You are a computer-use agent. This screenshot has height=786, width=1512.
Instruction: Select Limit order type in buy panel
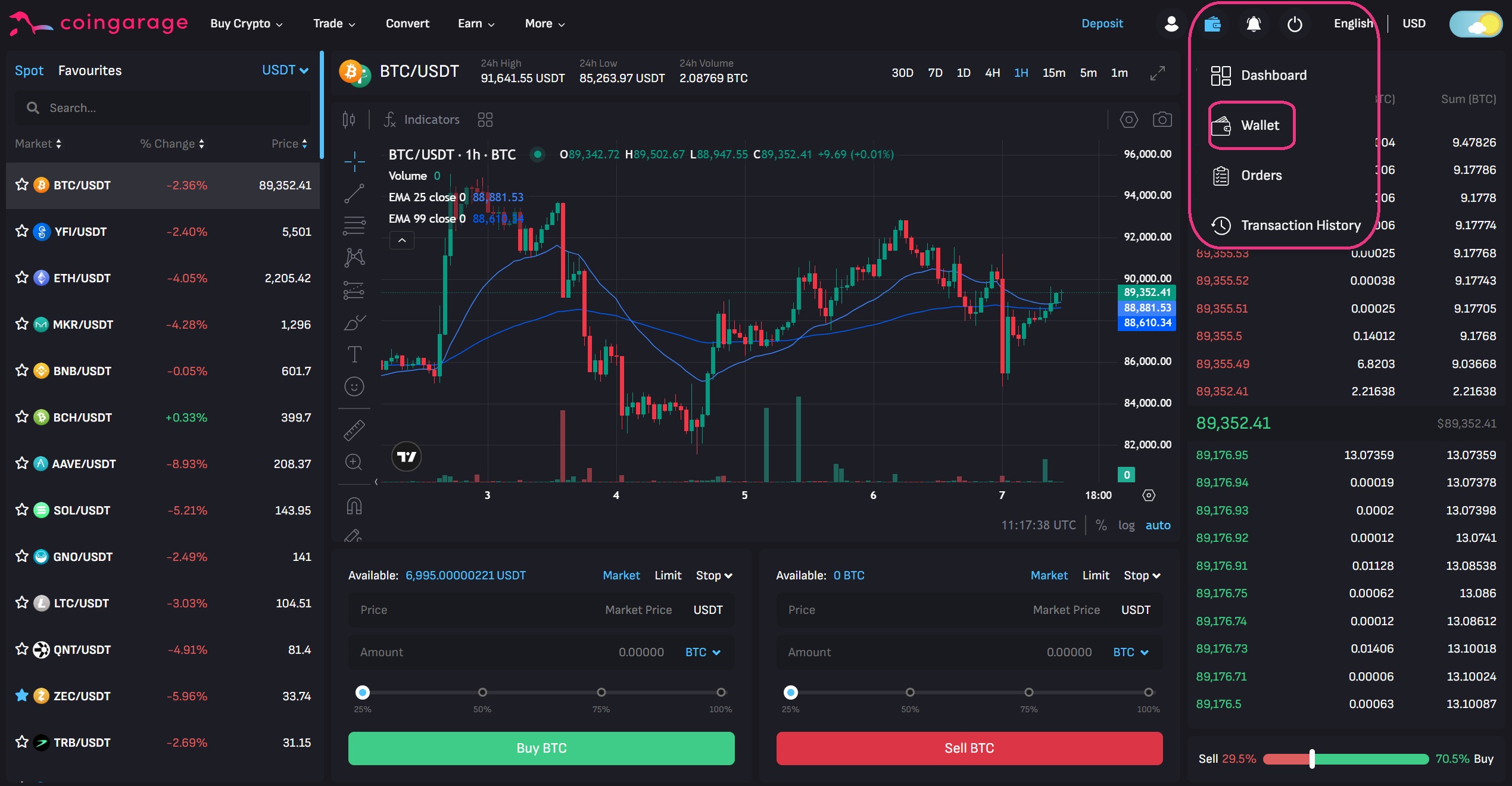(668, 575)
